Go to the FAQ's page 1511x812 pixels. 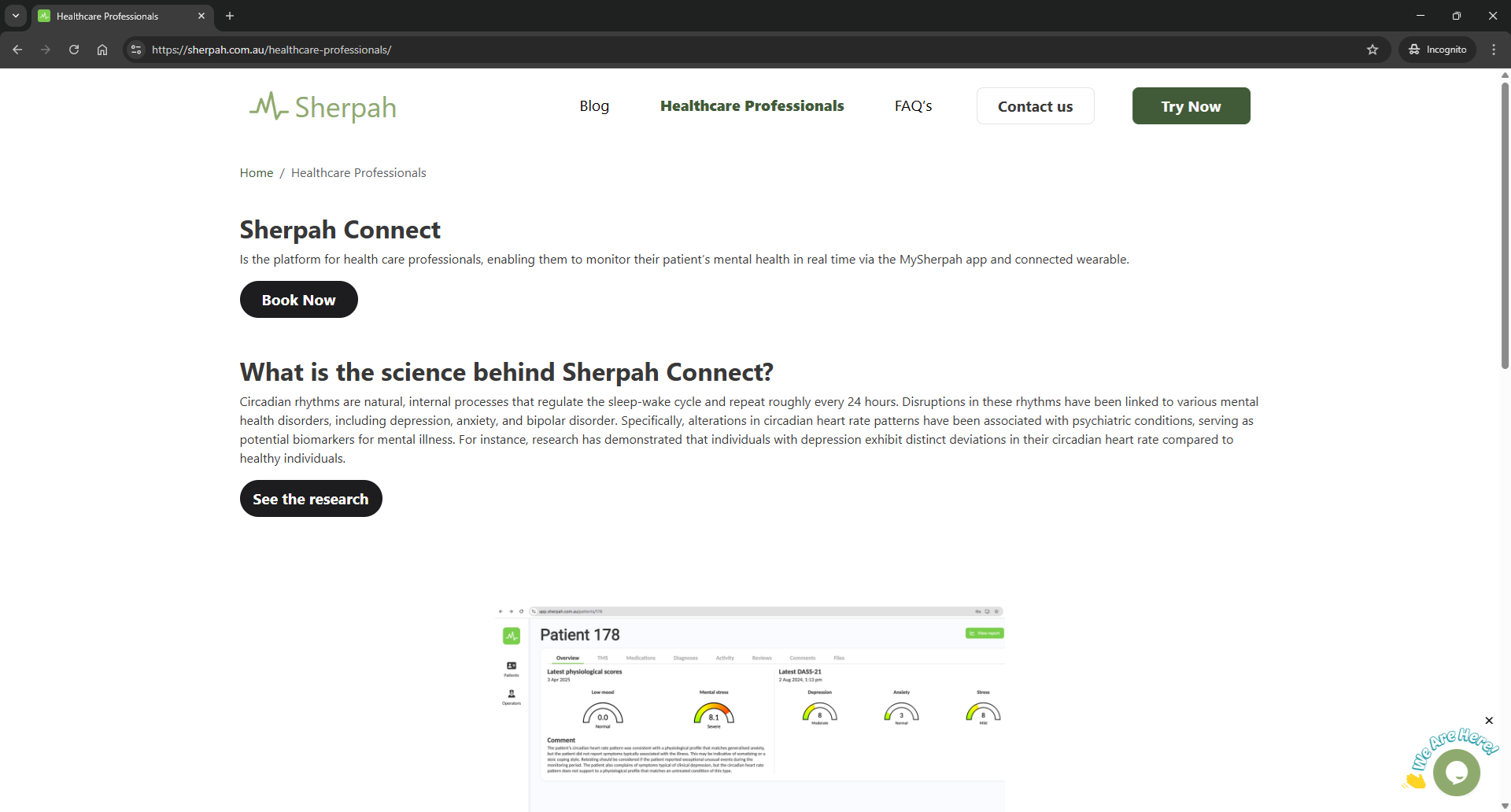[x=913, y=106]
